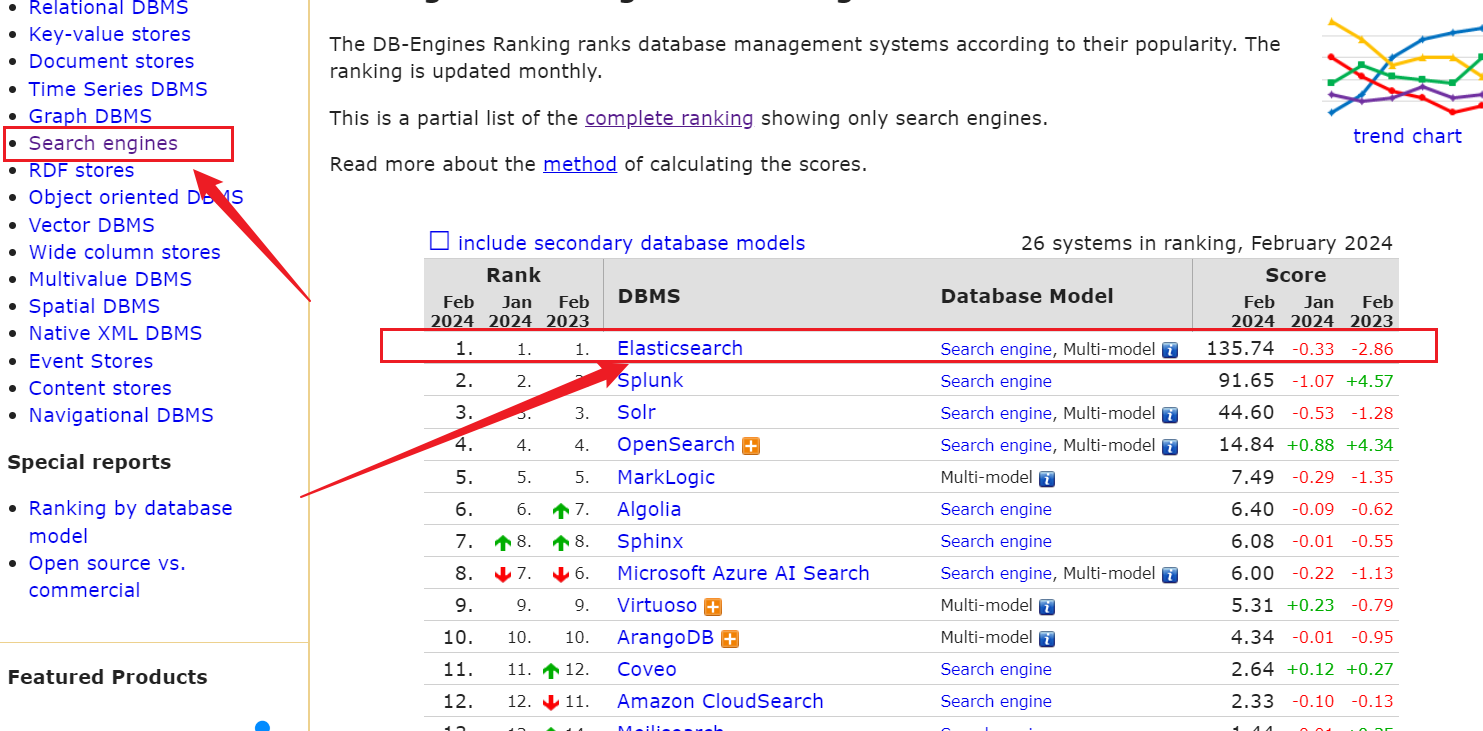Select the Search engines category

[x=103, y=143]
